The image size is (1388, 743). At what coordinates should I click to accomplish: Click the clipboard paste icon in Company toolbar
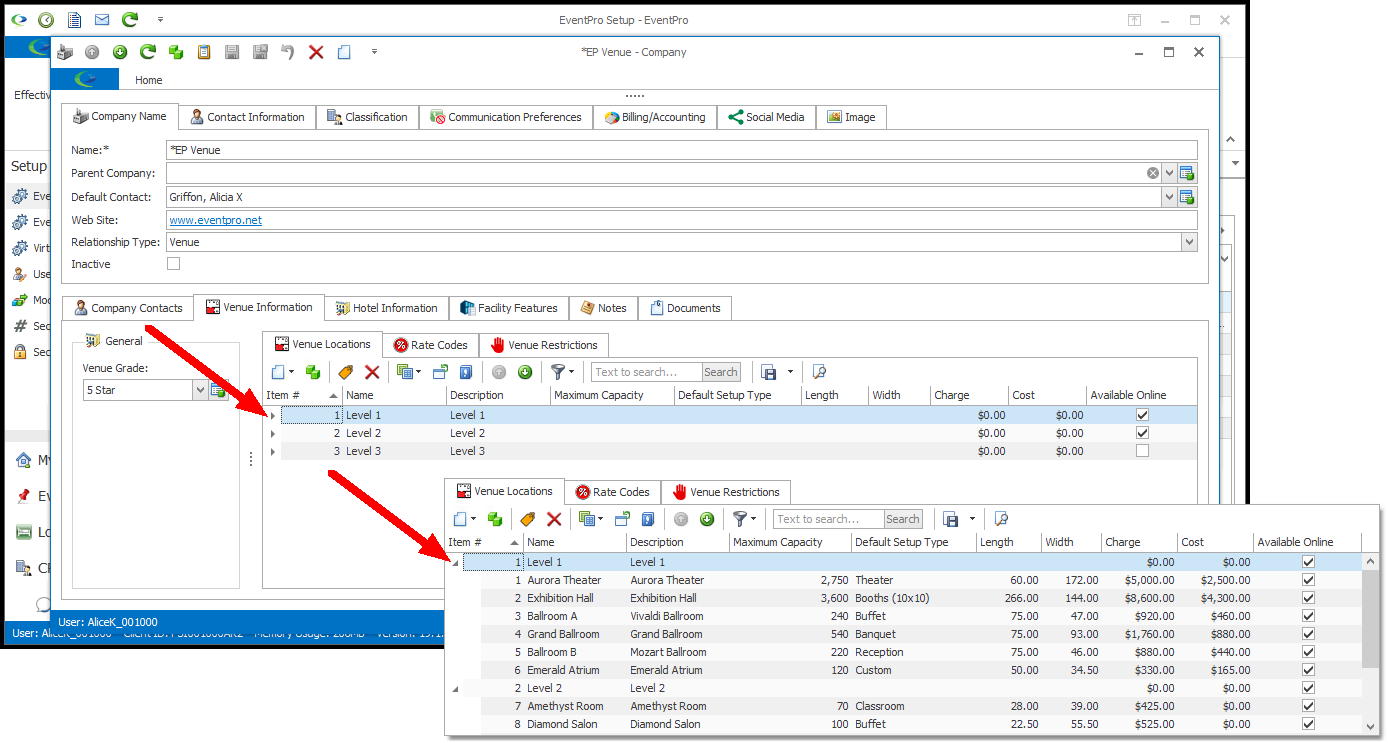[204, 52]
